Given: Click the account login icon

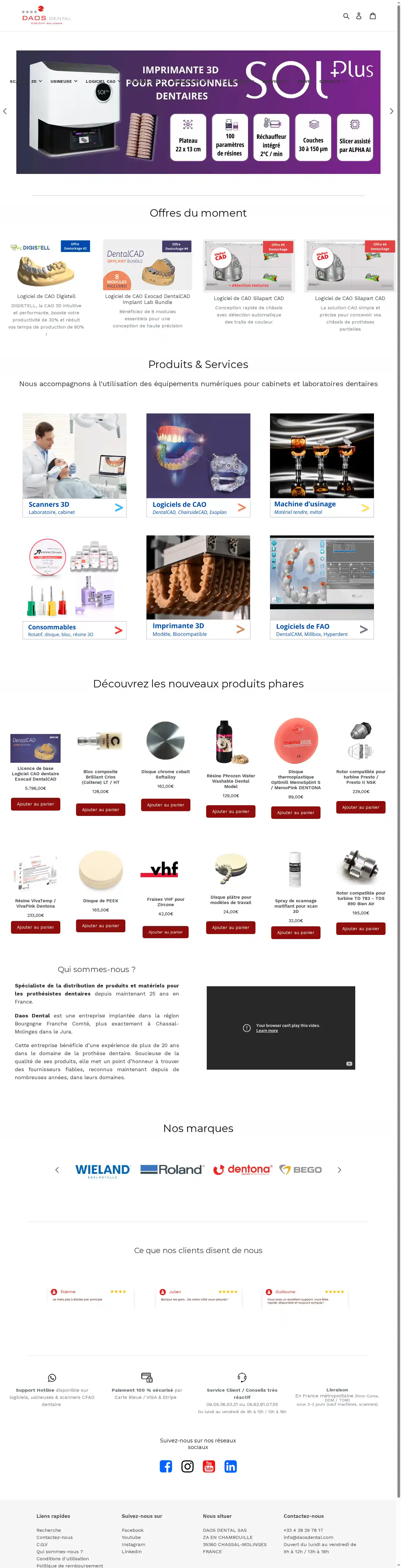Looking at the screenshot, I should (359, 16).
